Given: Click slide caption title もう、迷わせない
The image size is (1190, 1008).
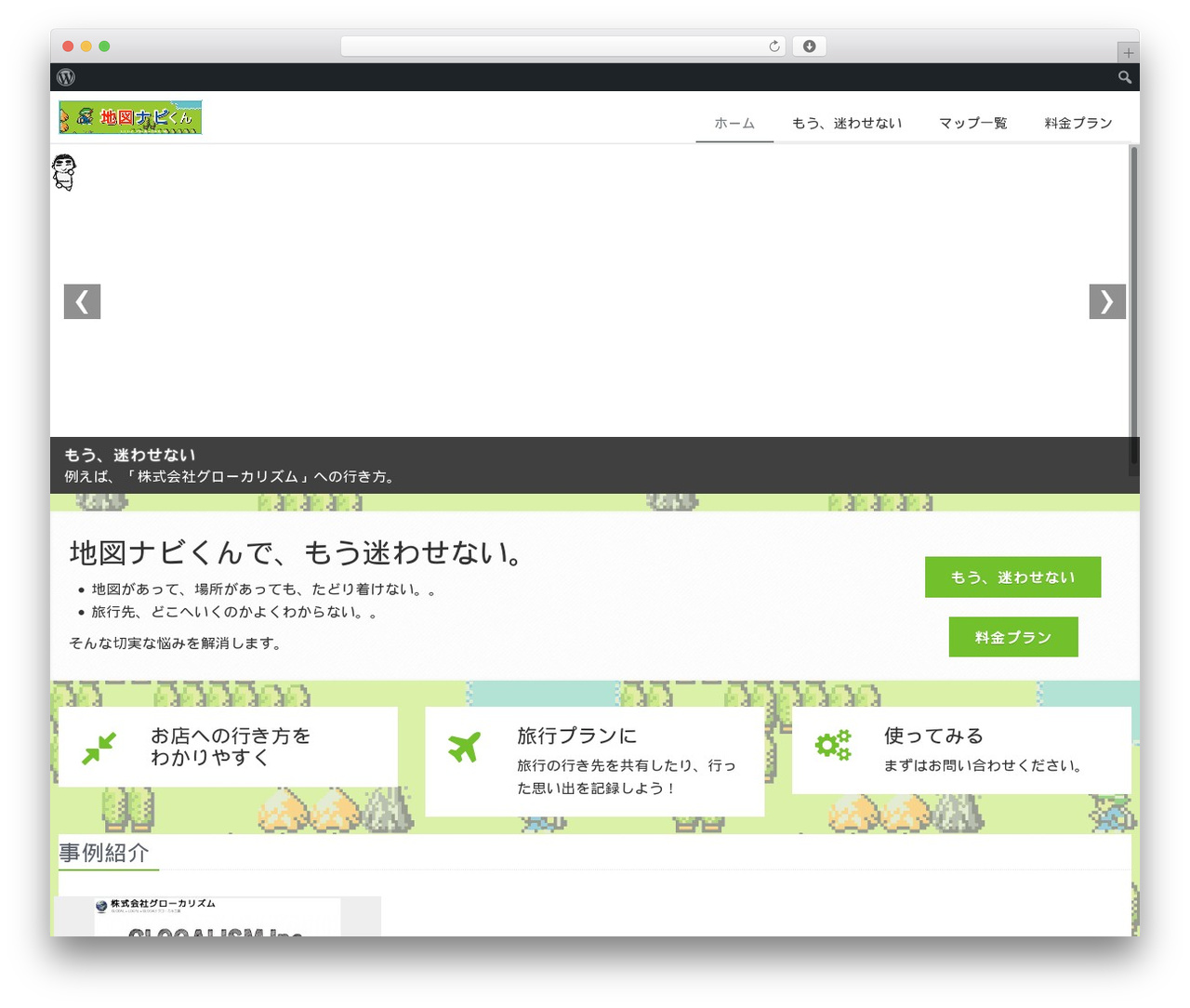Looking at the screenshot, I should [130, 455].
